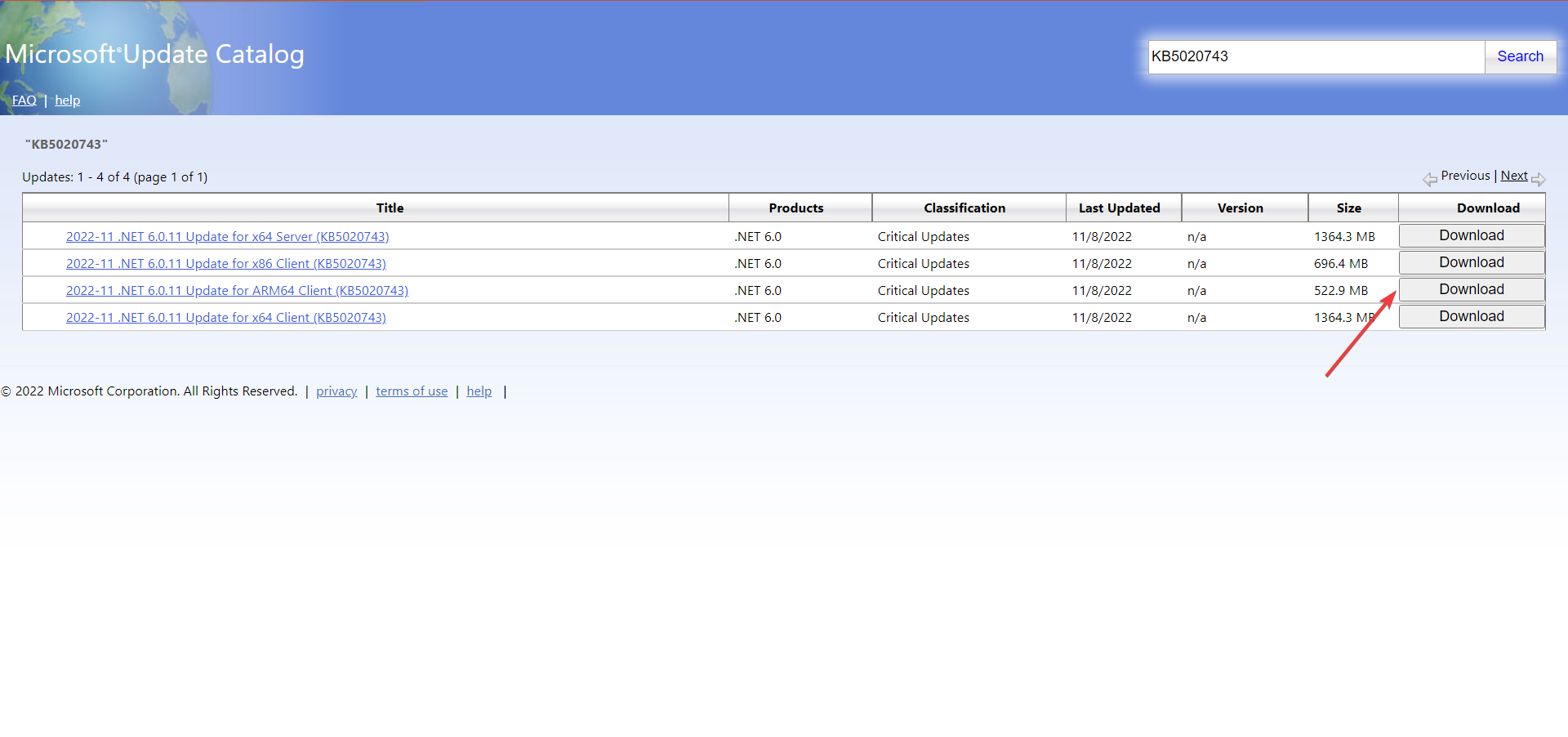Download the x86 Client update
1568x737 pixels.
click(1472, 262)
